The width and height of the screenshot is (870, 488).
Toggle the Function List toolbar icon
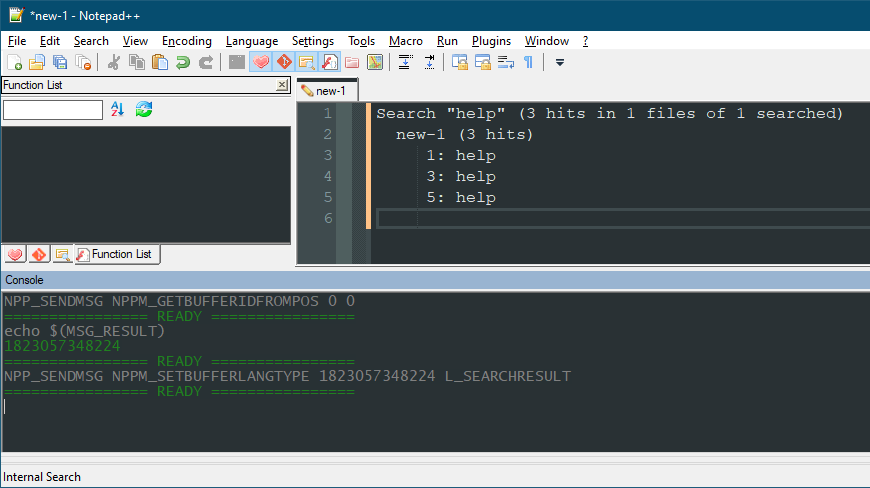pyautogui.click(x=330, y=62)
